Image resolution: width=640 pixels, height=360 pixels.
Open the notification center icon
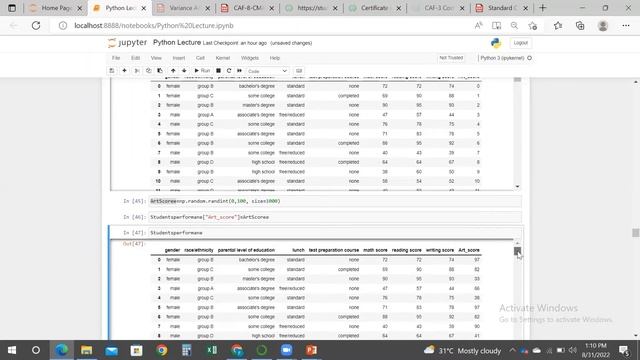(624, 350)
